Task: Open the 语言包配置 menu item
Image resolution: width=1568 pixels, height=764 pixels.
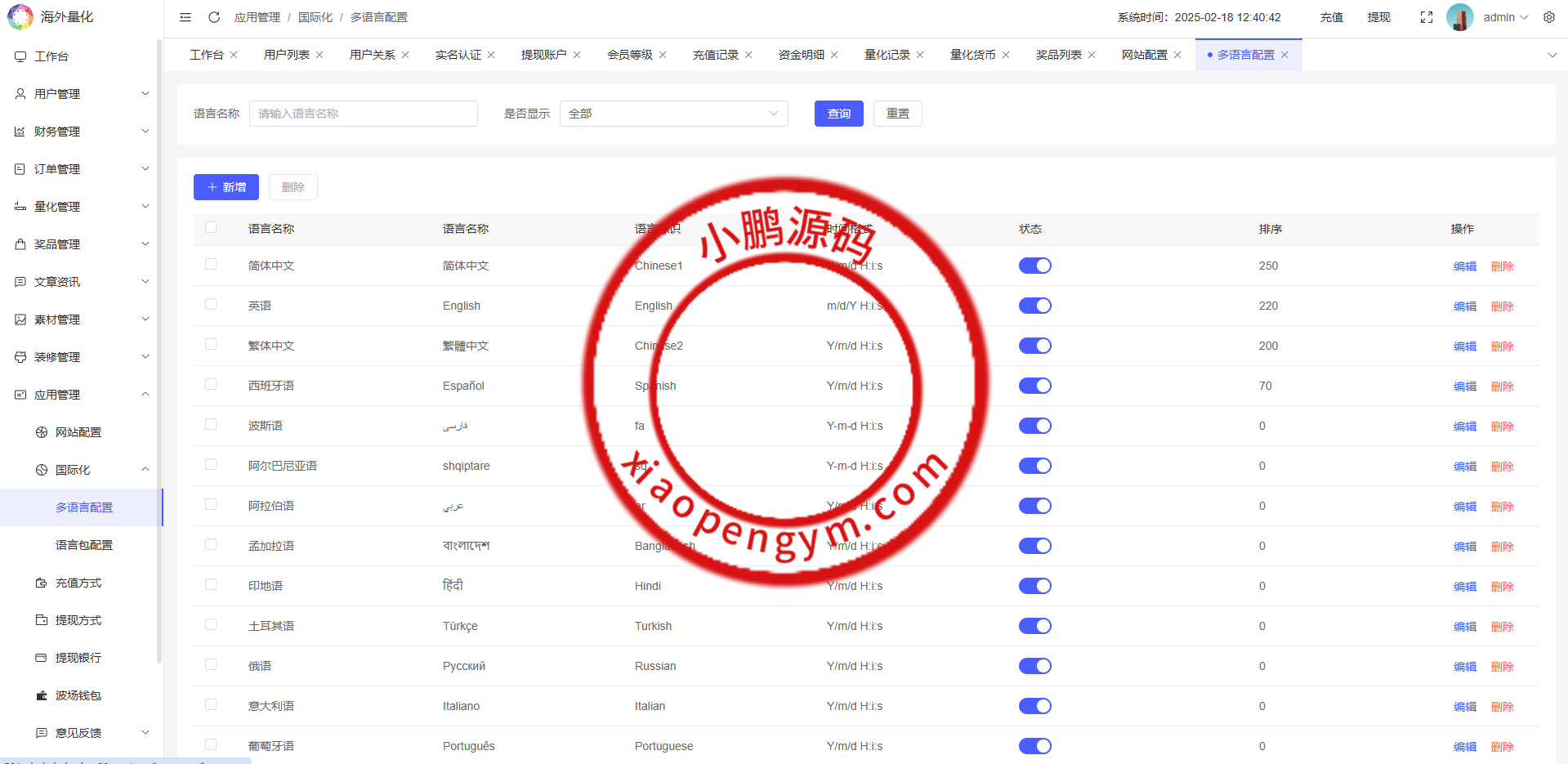Action: pos(84,545)
